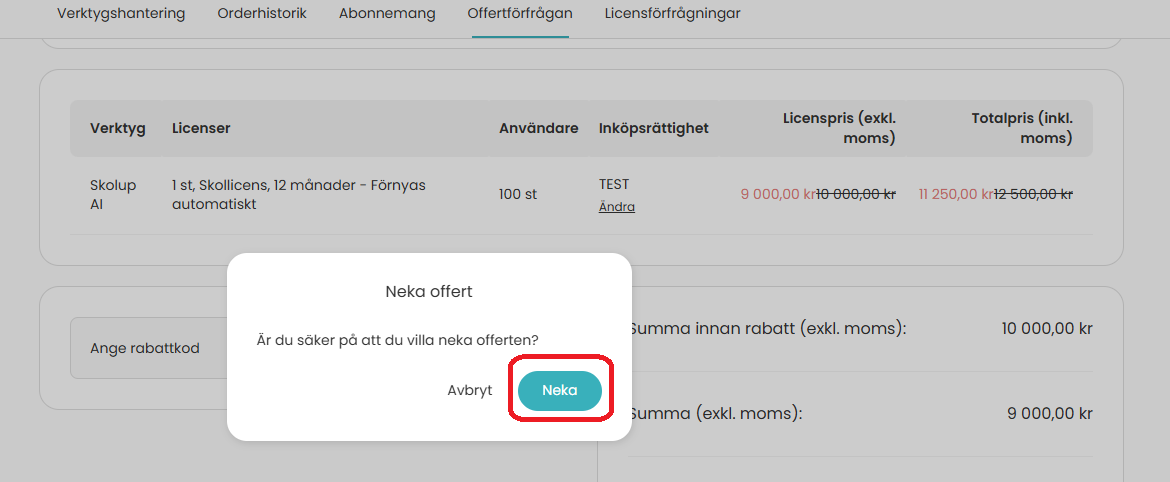Open the Licensförfrågningar tab
This screenshot has width=1170, height=482.
tap(672, 13)
